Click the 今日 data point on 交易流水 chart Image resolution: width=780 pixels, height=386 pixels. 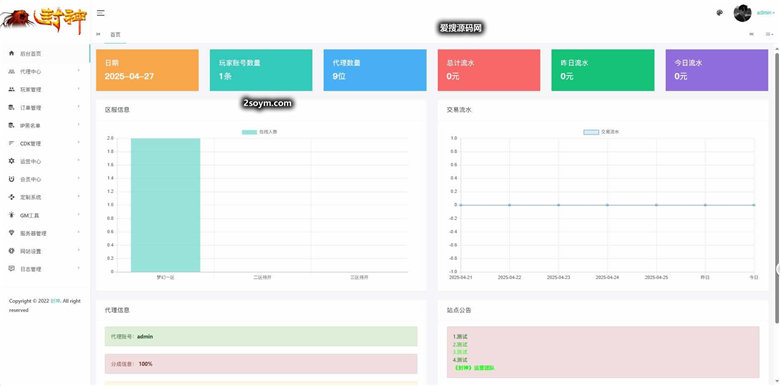click(754, 205)
